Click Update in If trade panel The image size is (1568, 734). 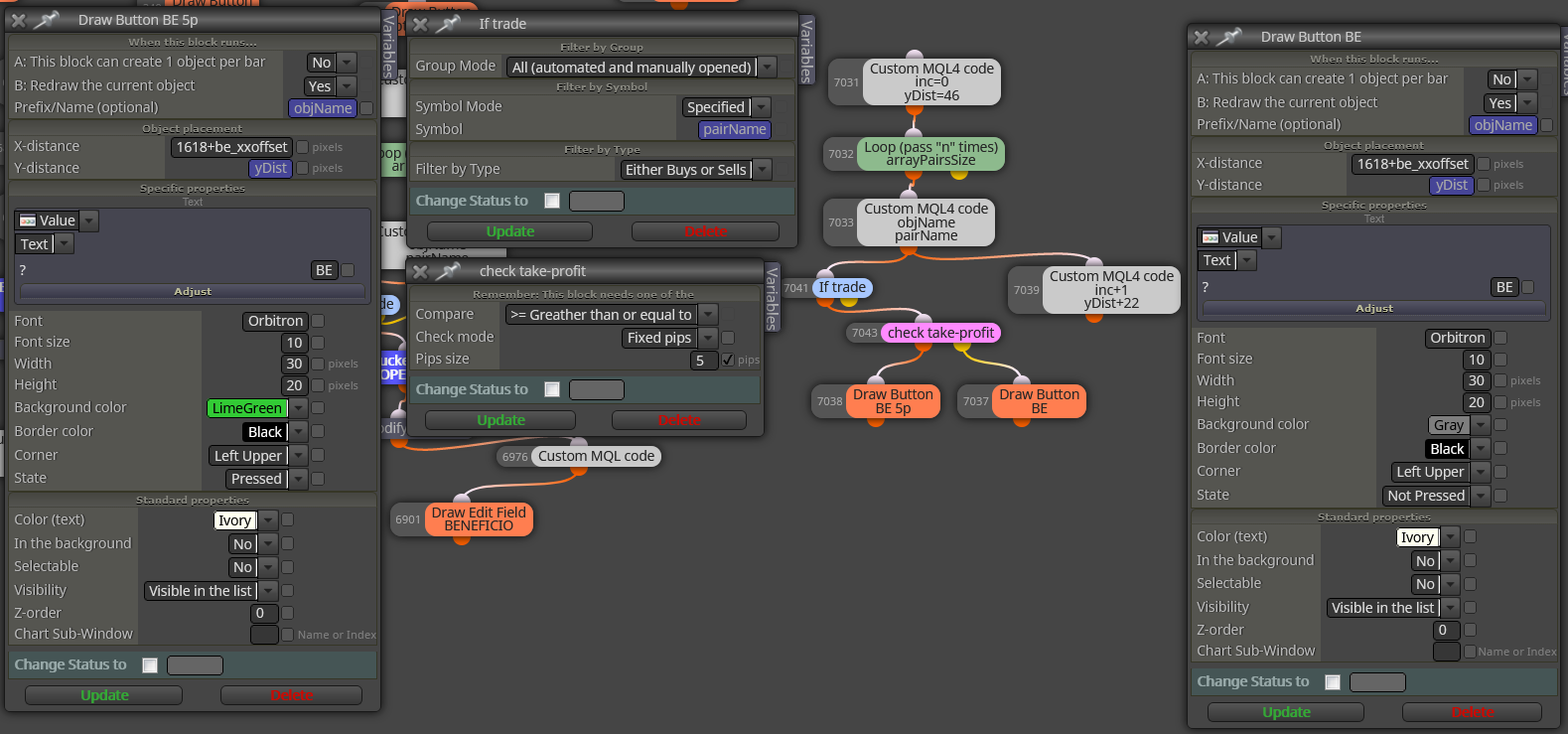(510, 231)
